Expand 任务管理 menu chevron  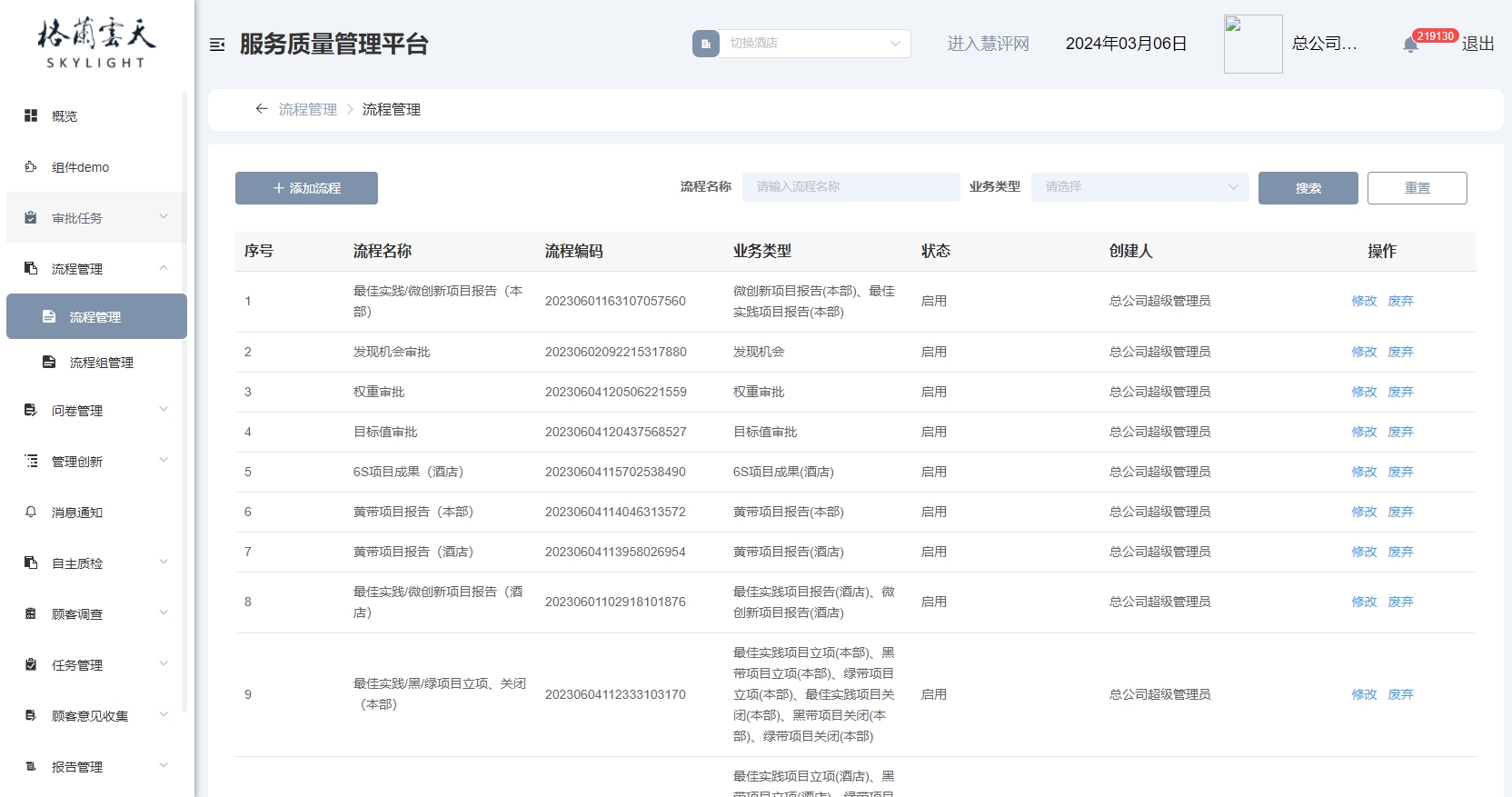pyautogui.click(x=164, y=663)
